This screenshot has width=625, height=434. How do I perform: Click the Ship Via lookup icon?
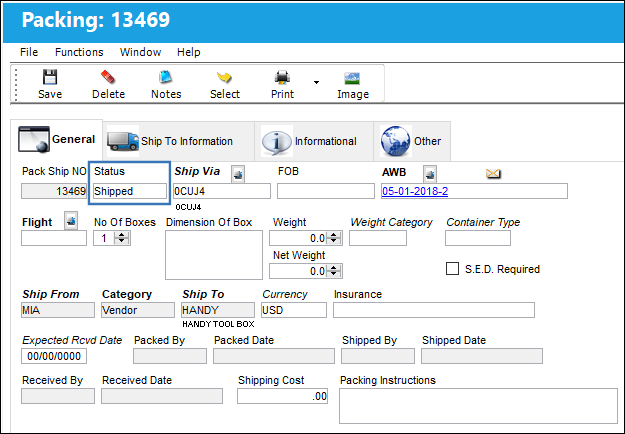tap(238, 174)
